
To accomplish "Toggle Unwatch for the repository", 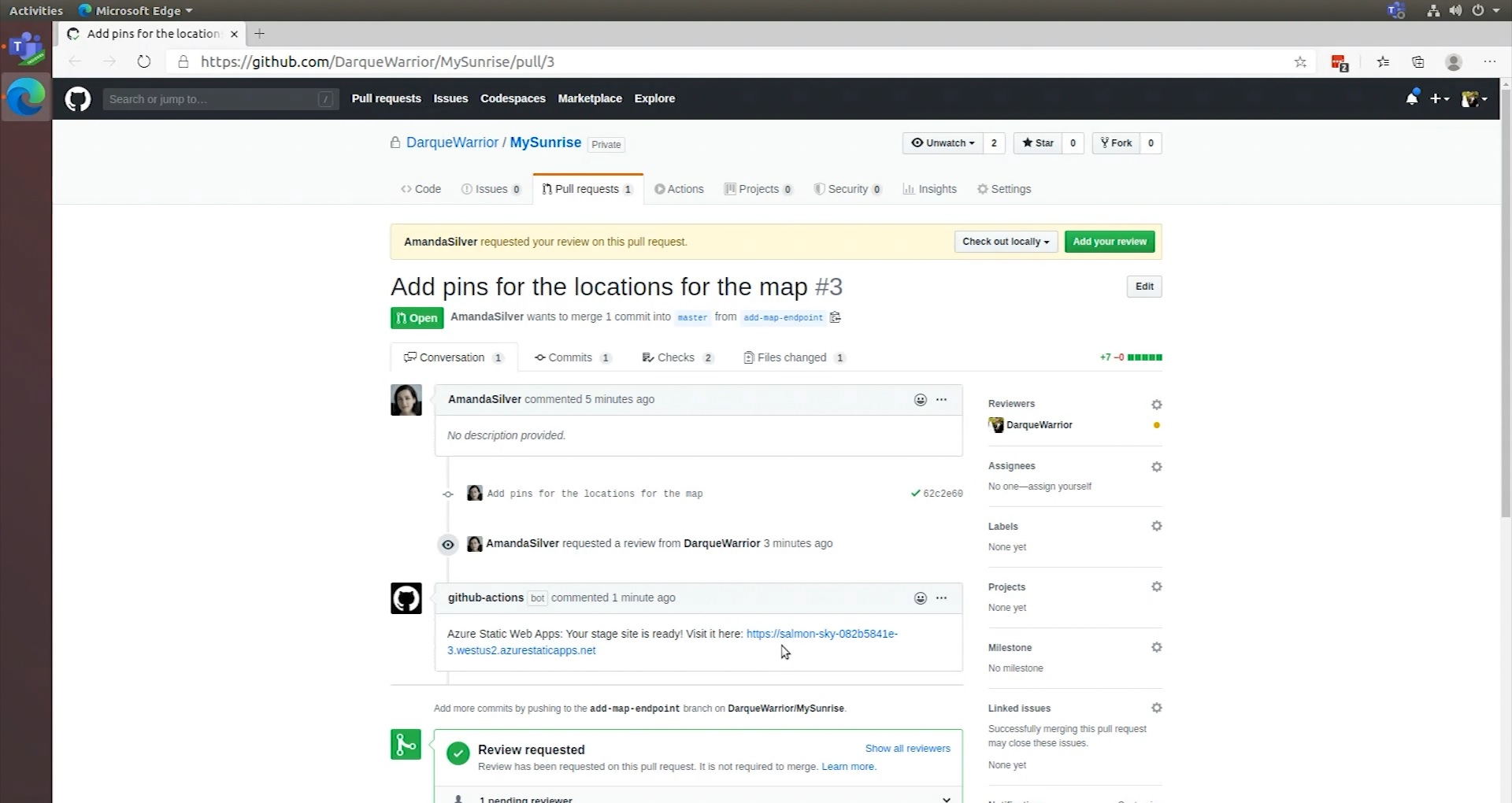I will (x=943, y=143).
